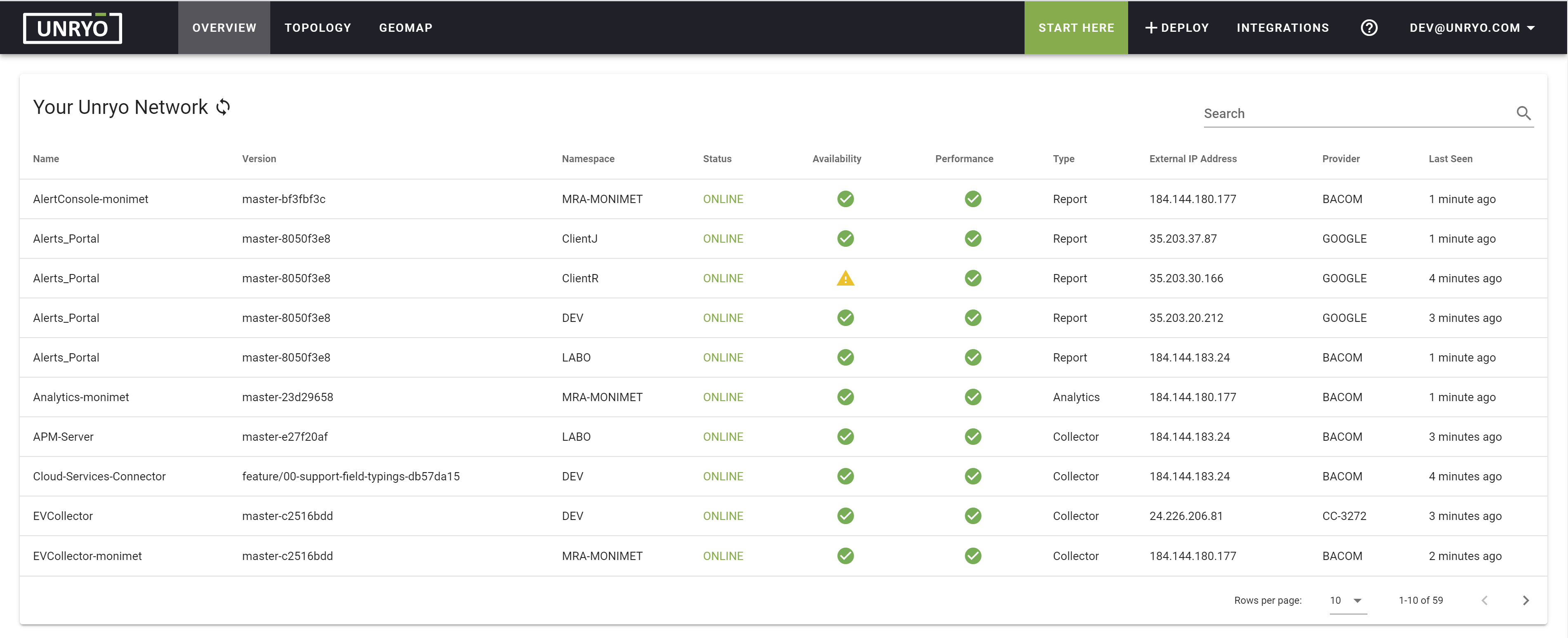Expand the DEV@UNRYO.COM account menu

1472,28
